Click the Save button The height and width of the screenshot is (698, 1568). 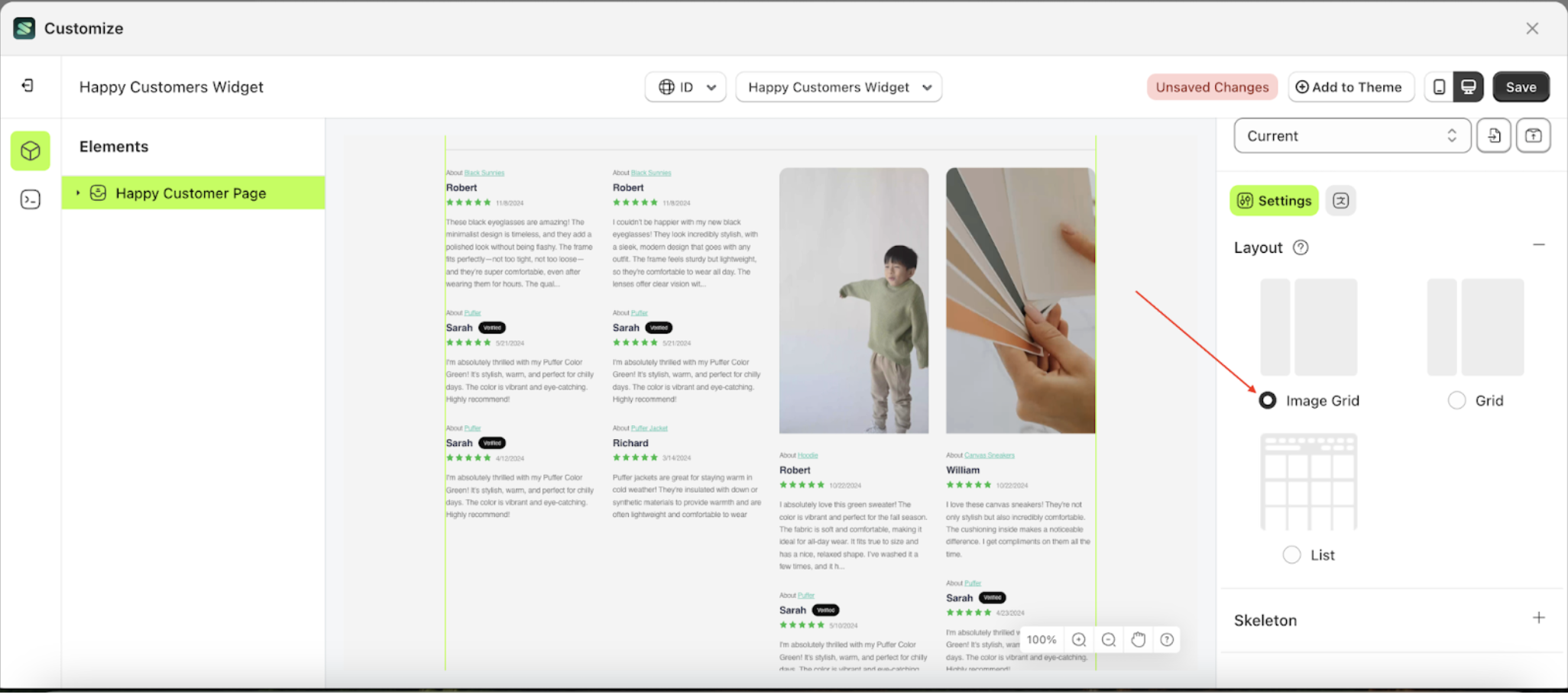(x=1521, y=86)
